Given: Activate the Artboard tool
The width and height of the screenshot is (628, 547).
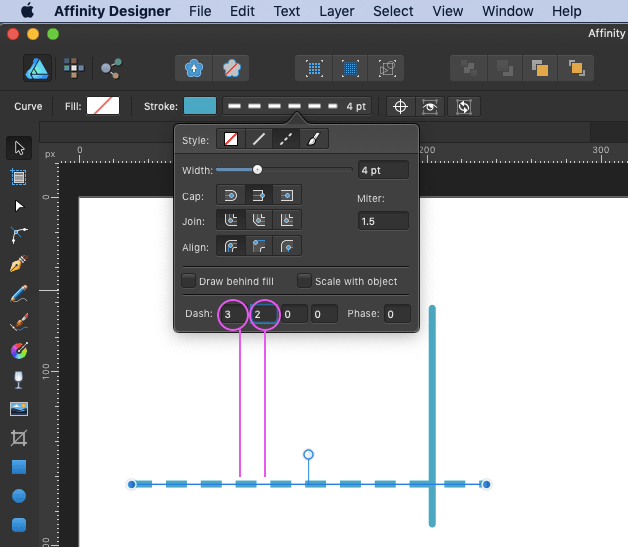Looking at the screenshot, I should click(18, 177).
